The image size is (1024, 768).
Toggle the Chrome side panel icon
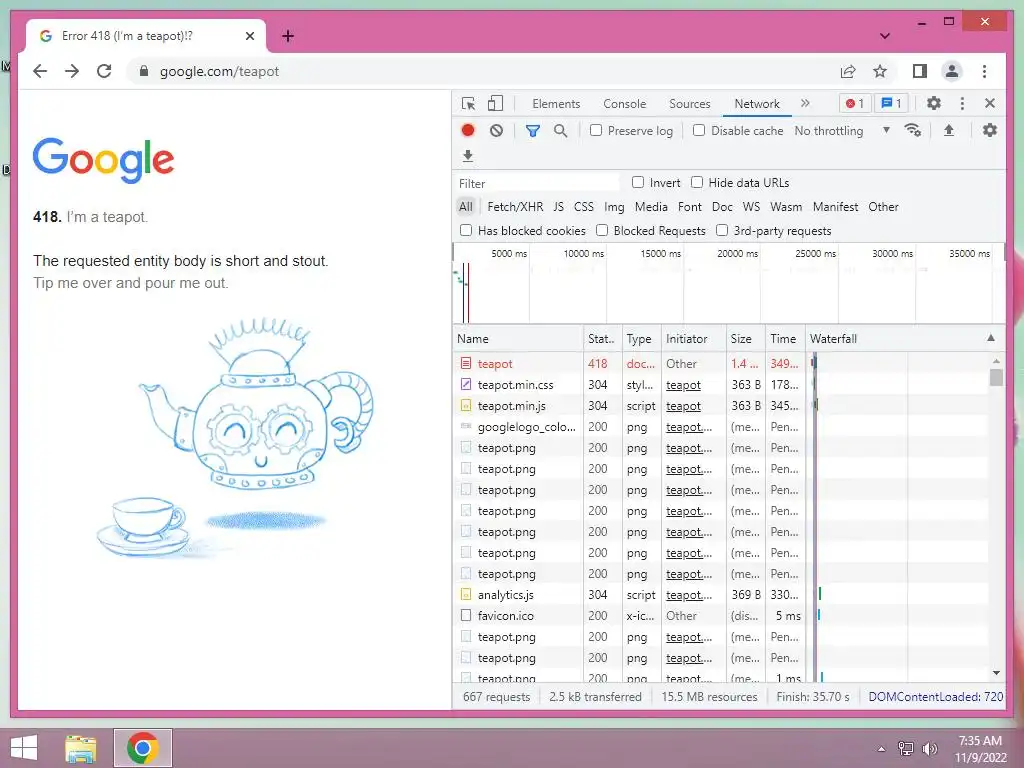[x=920, y=71]
